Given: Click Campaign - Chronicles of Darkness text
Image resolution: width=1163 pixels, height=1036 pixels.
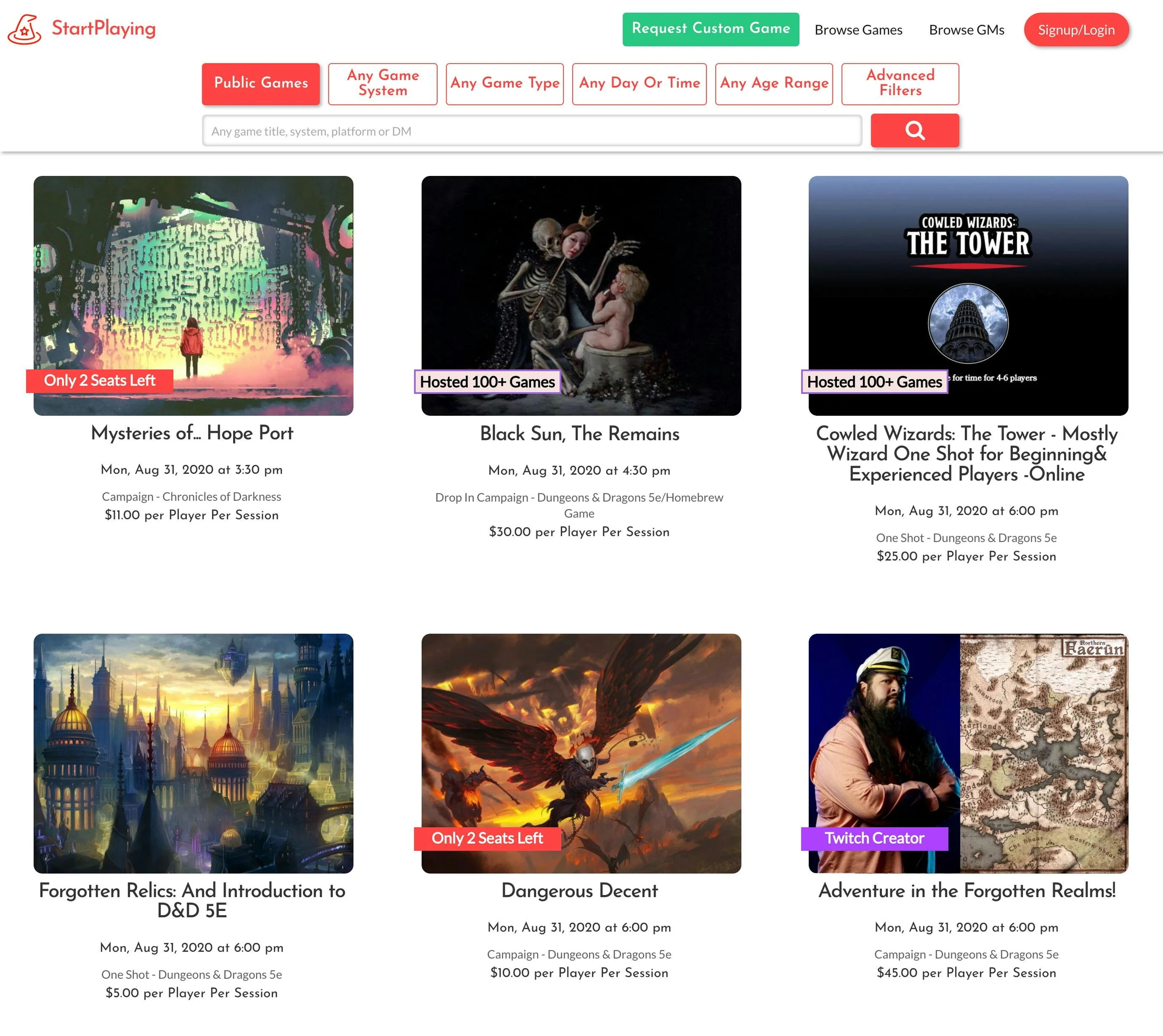Looking at the screenshot, I should [192, 496].
